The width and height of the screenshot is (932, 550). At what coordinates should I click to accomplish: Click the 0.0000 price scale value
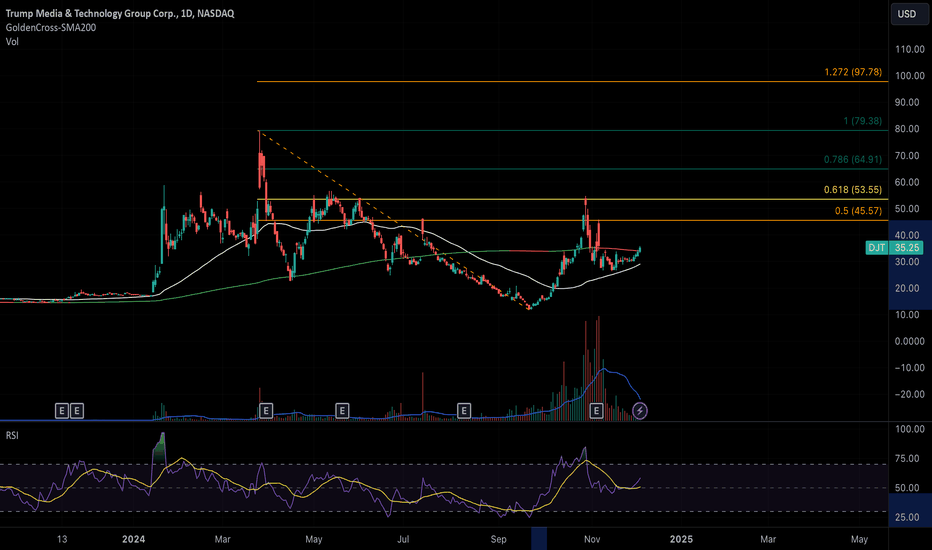coord(910,341)
